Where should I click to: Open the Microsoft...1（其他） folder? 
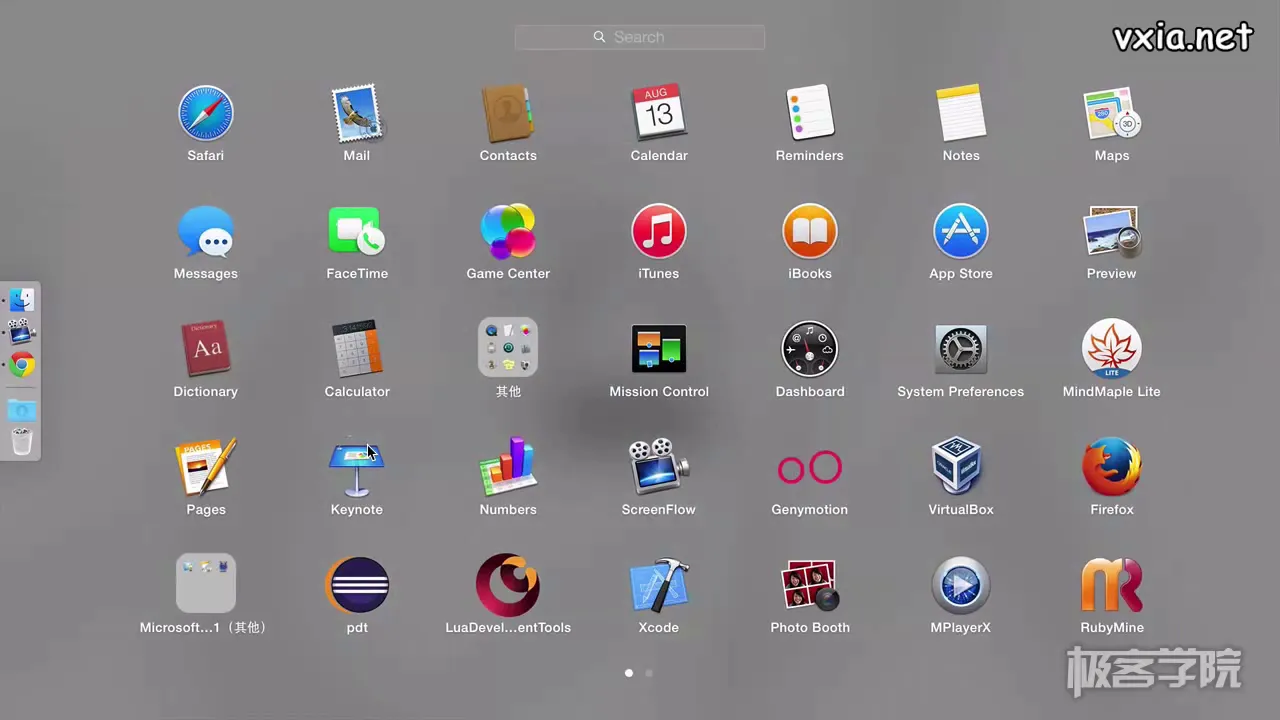206,583
